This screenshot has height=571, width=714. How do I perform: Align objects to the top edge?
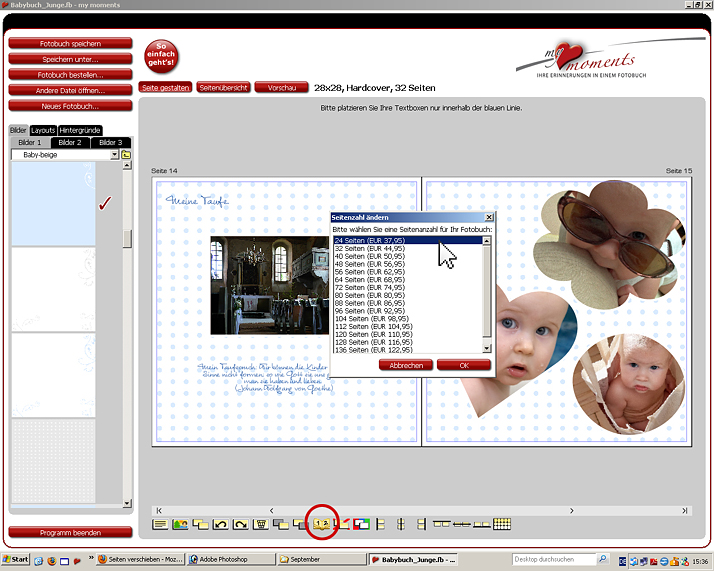[x=442, y=525]
